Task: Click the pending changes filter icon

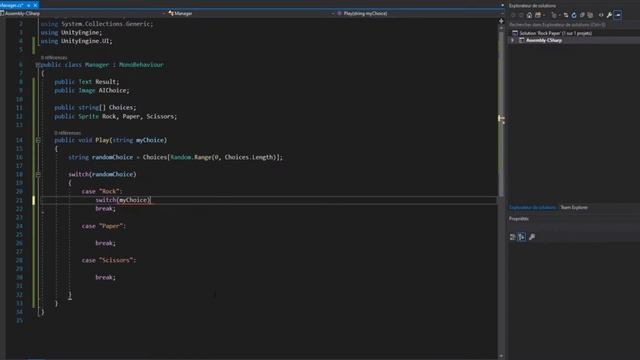Action: (x=554, y=15)
